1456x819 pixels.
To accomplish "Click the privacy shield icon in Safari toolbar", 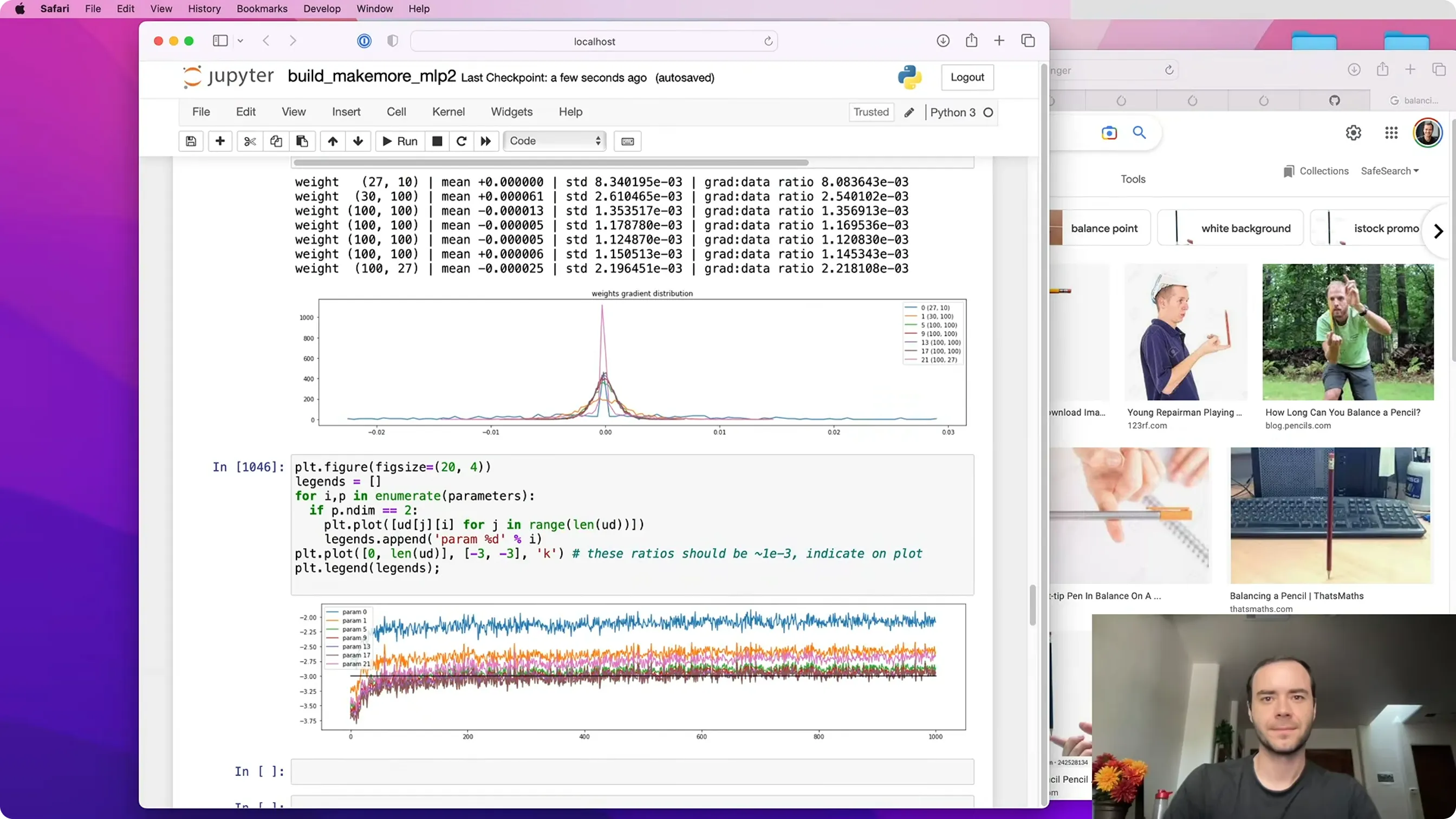I will pyautogui.click(x=392, y=41).
